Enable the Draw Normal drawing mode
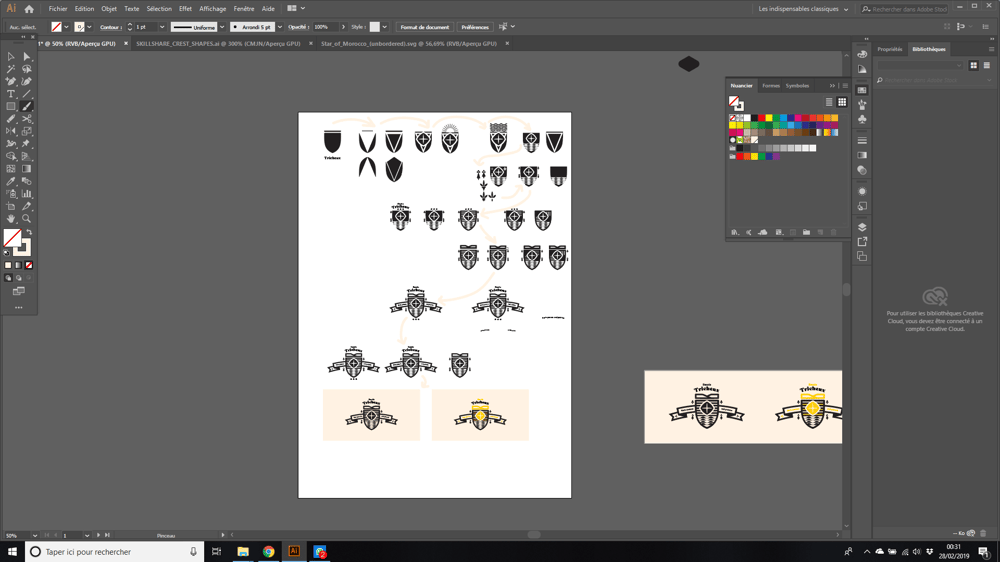Image resolution: width=1000 pixels, height=562 pixels. [8, 278]
